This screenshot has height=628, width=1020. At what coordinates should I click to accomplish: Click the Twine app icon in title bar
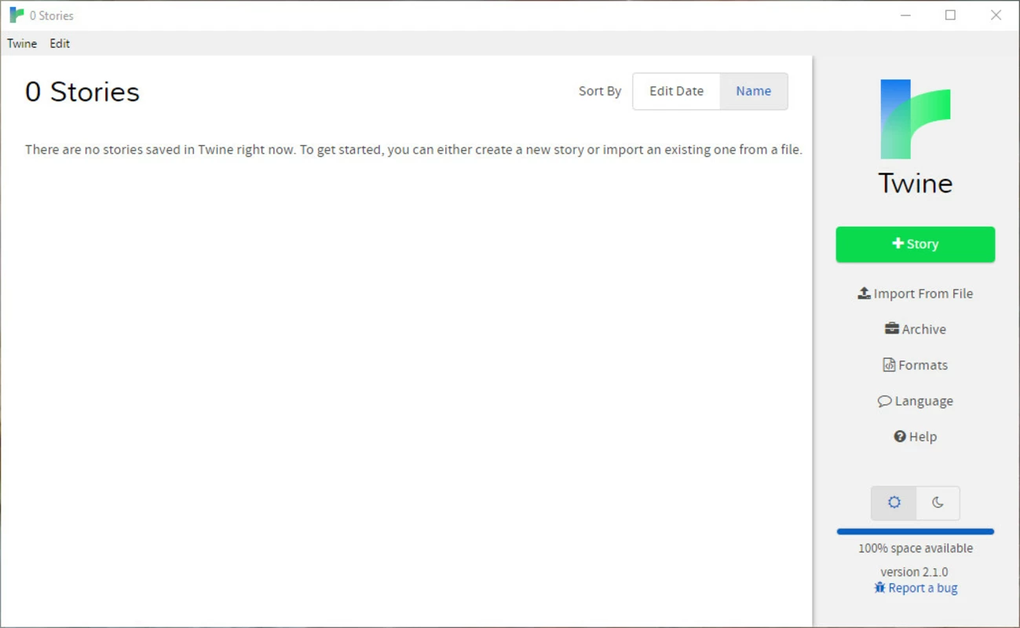(16, 15)
